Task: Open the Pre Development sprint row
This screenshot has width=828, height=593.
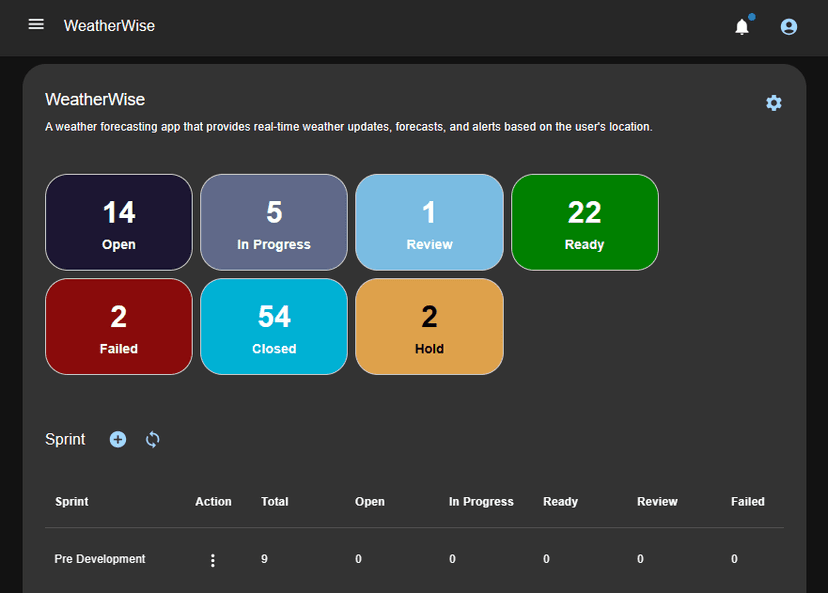Action: click(x=100, y=559)
